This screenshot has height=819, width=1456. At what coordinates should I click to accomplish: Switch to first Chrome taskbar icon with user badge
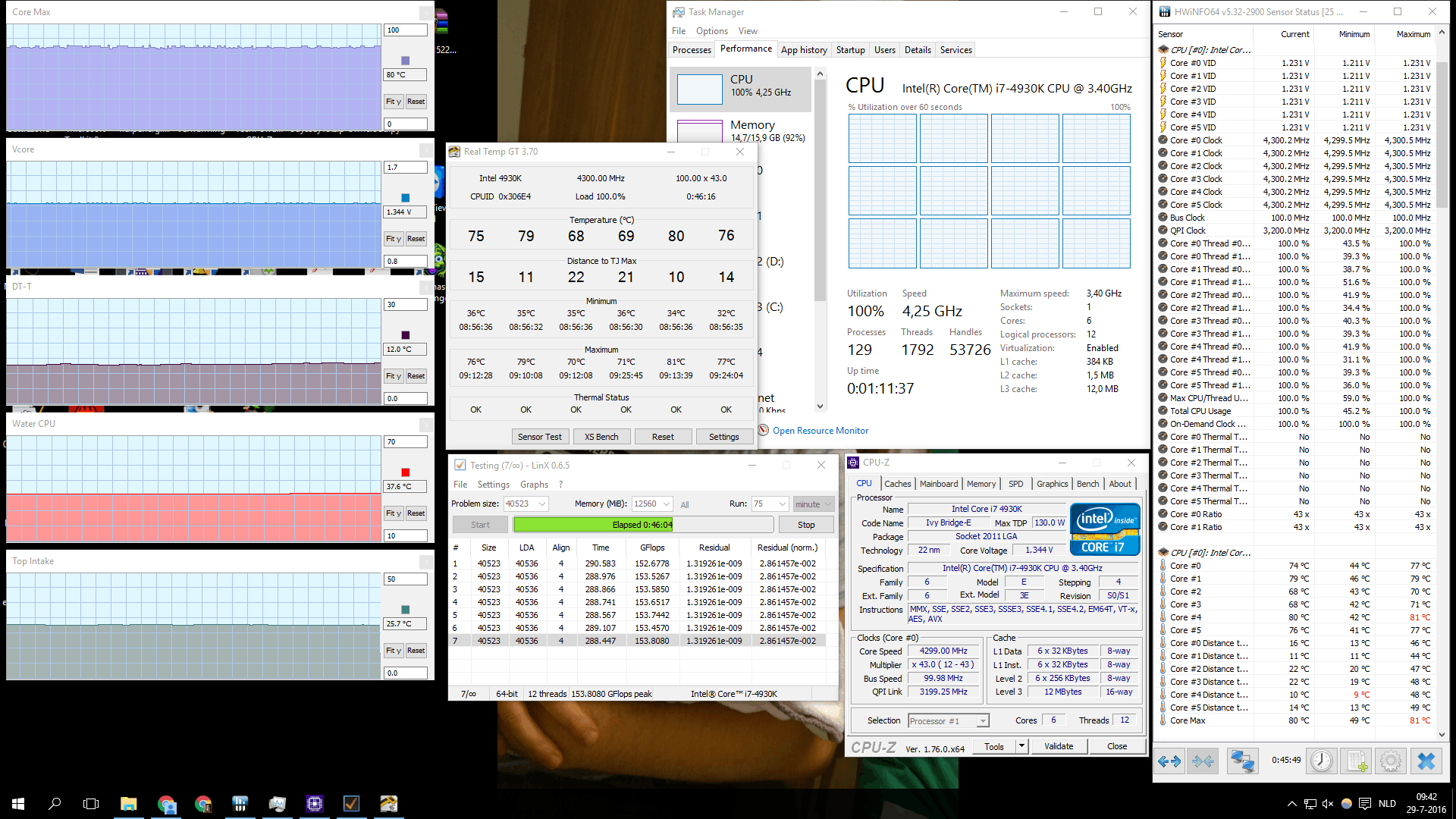pos(166,804)
